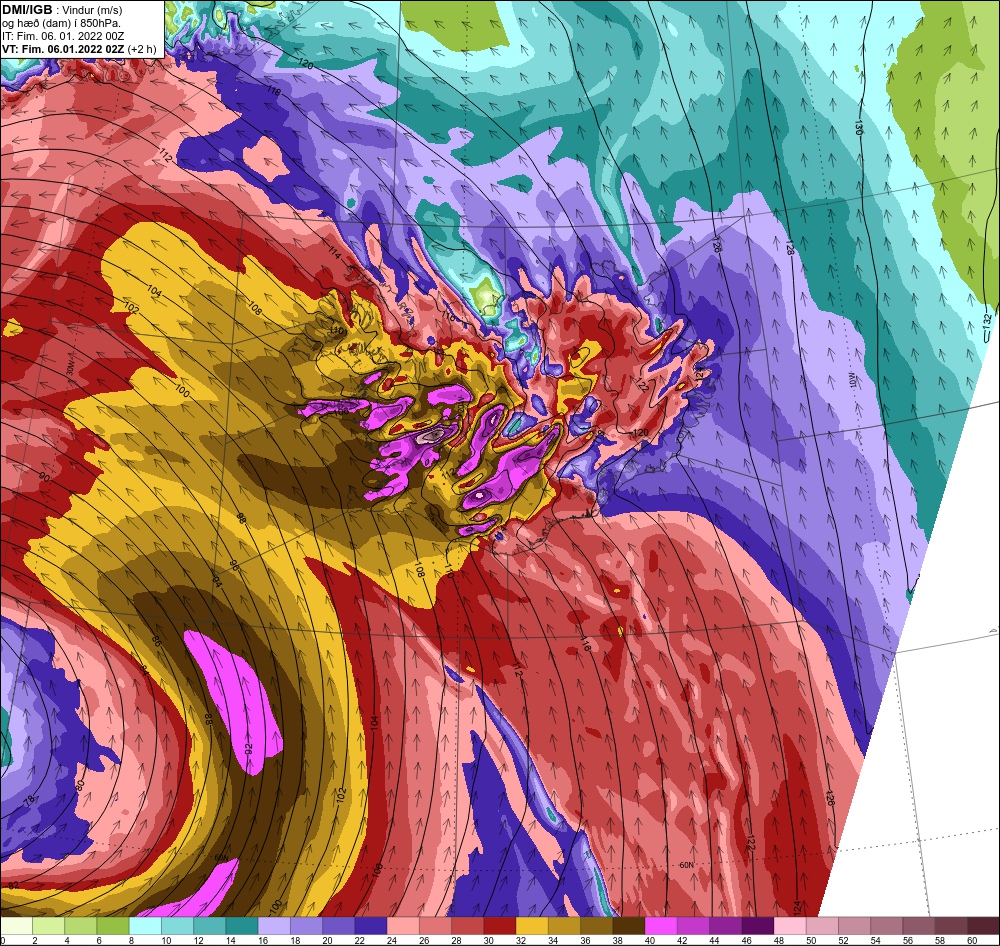
Task: Select the legend swatch between 28 and 30
Action: (467, 926)
